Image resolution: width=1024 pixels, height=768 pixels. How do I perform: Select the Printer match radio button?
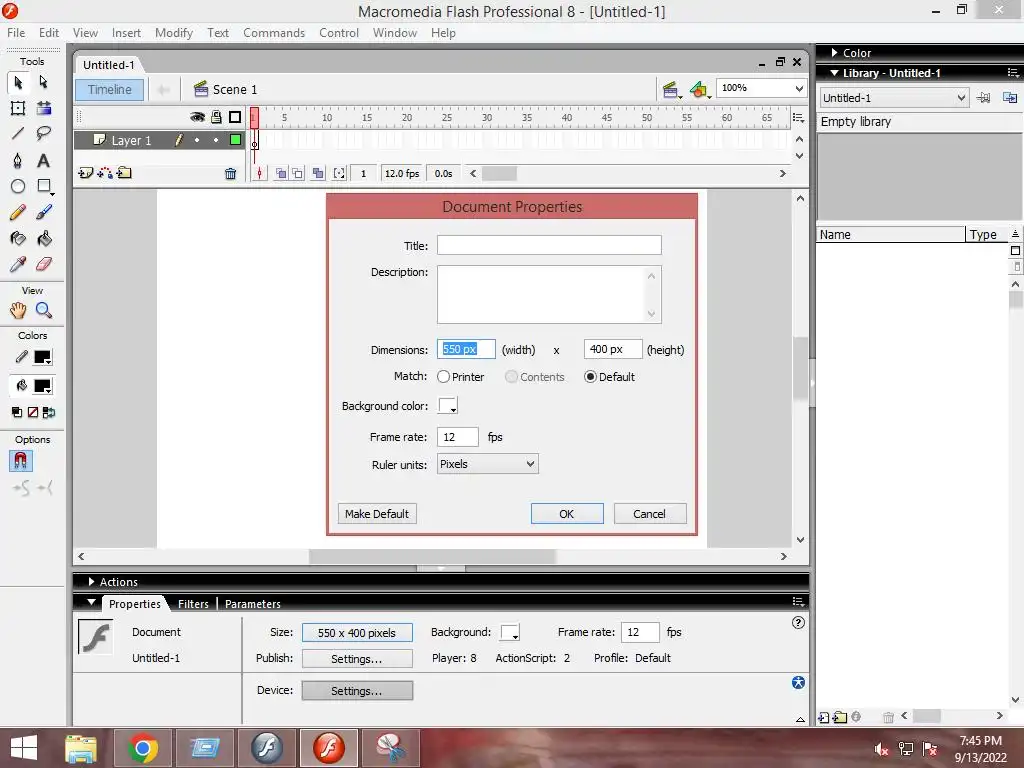click(x=443, y=377)
